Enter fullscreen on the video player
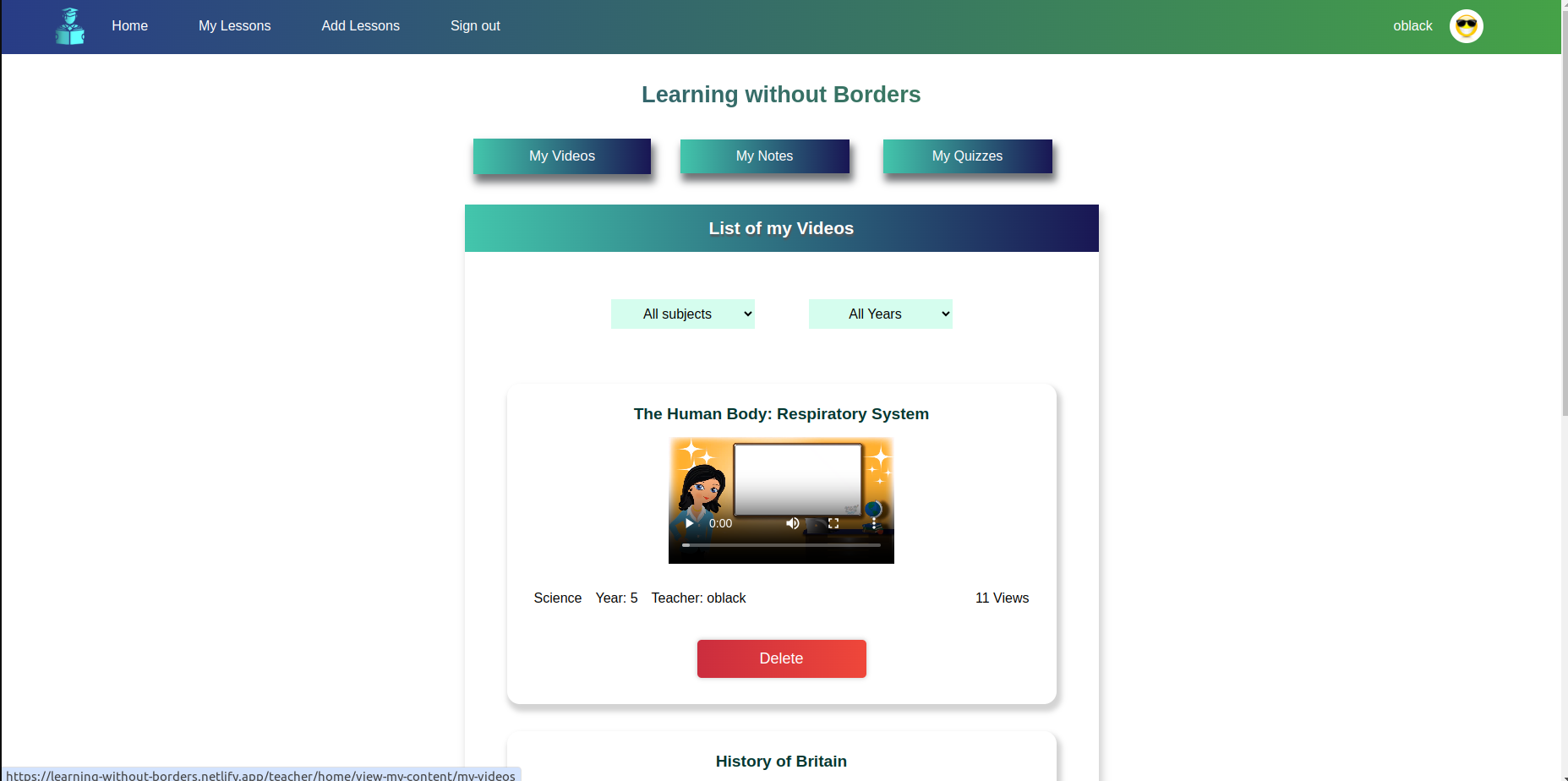 point(833,523)
